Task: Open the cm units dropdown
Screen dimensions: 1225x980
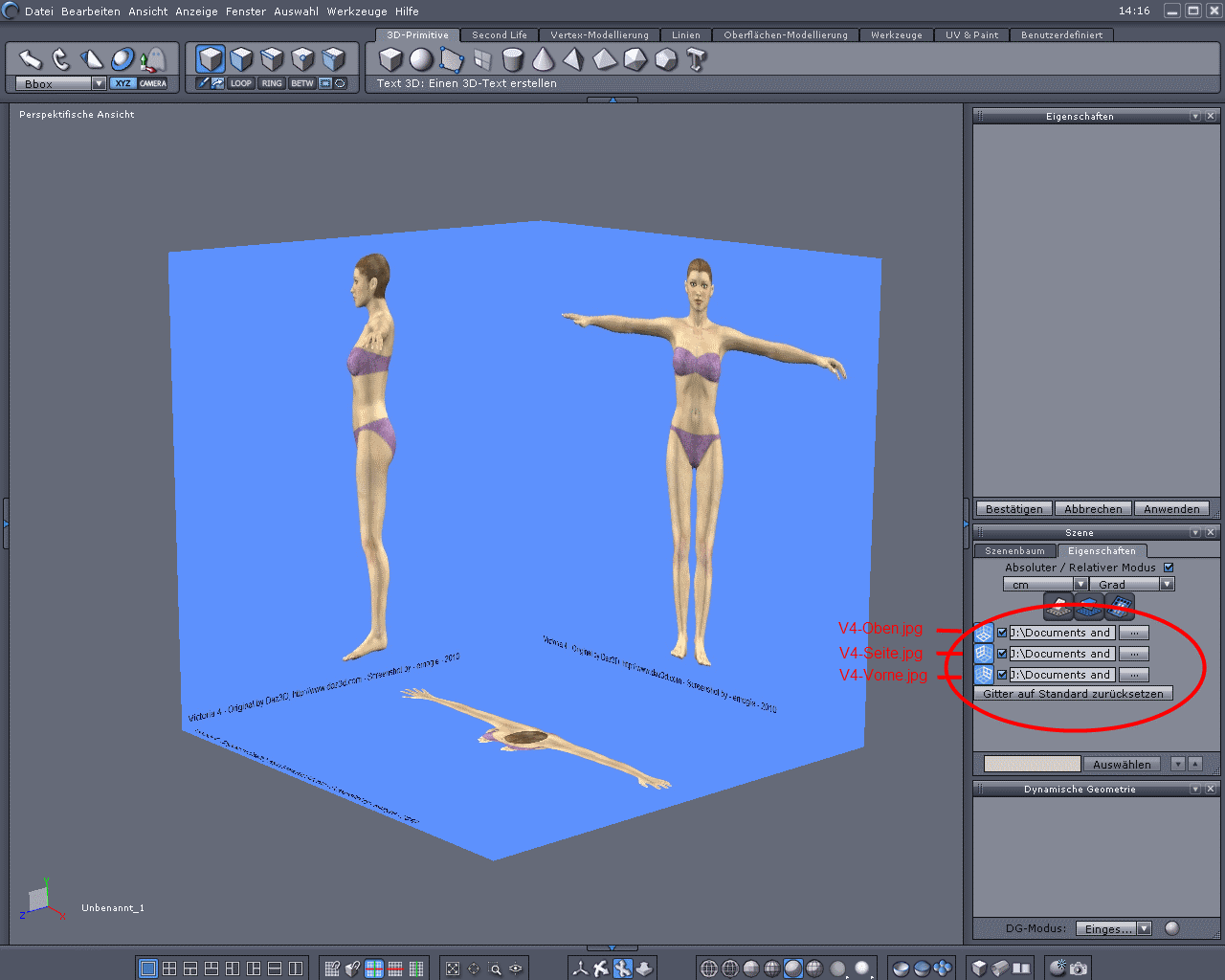Action: (x=1080, y=584)
